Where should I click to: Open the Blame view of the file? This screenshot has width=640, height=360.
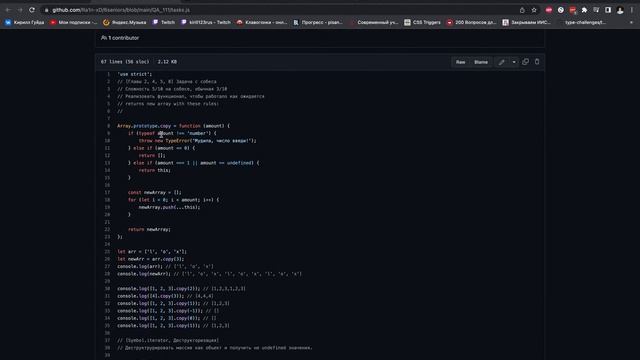click(481, 62)
